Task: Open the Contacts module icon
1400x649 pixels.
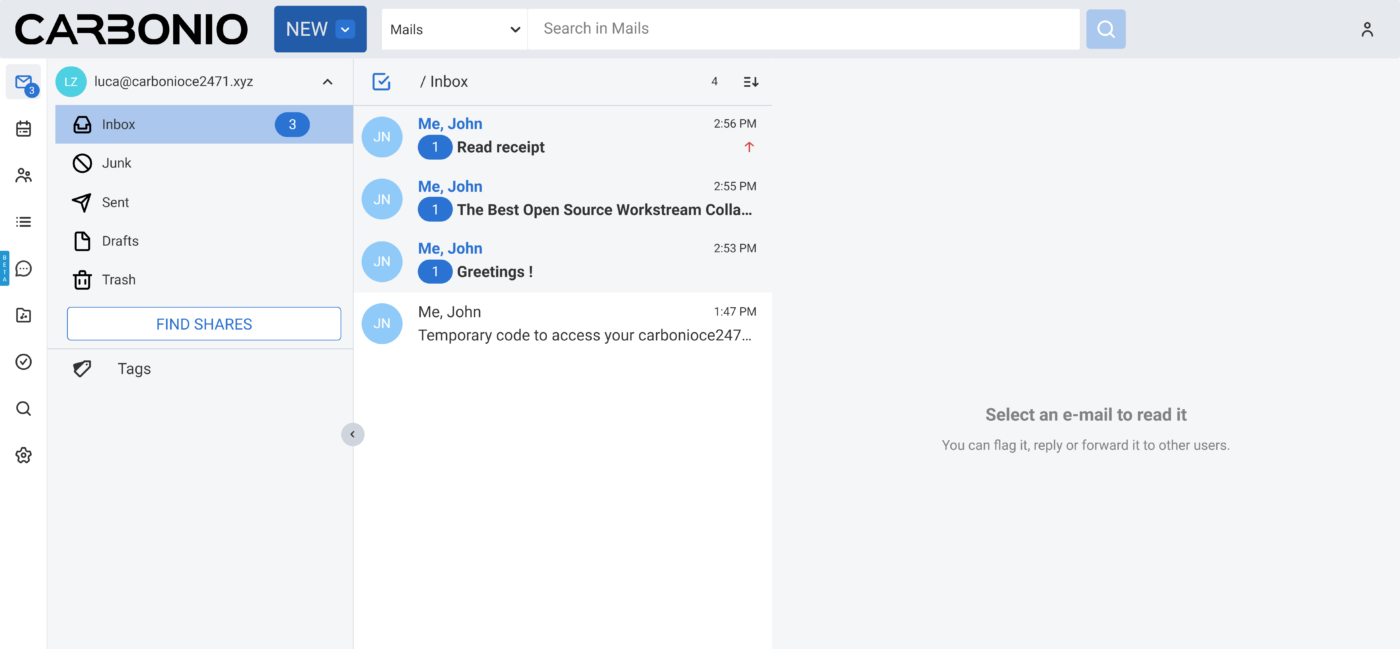Action: pos(24,176)
